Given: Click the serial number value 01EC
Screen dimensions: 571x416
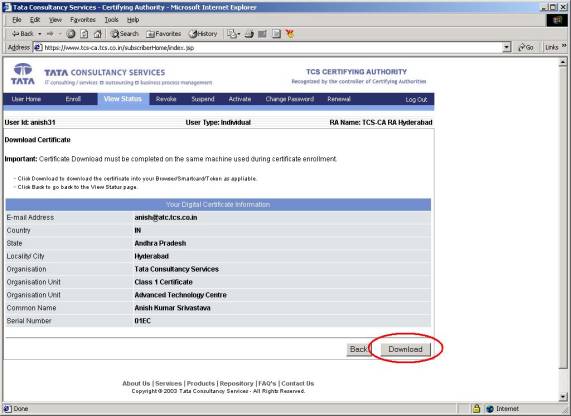Looking at the screenshot, I should point(142,321).
